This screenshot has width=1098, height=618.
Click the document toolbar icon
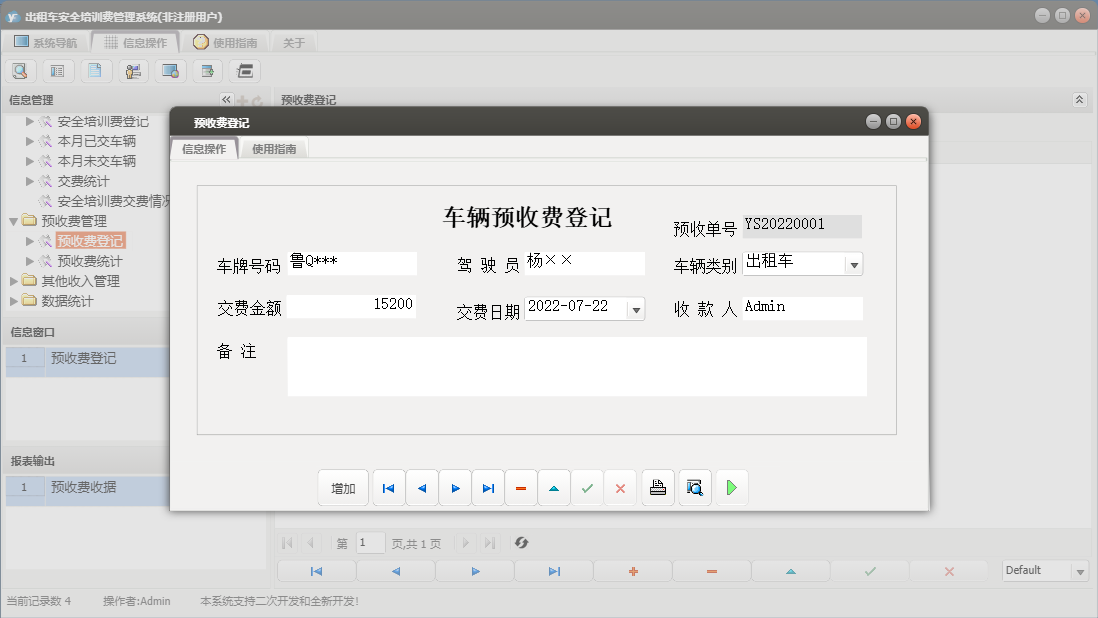coord(94,70)
